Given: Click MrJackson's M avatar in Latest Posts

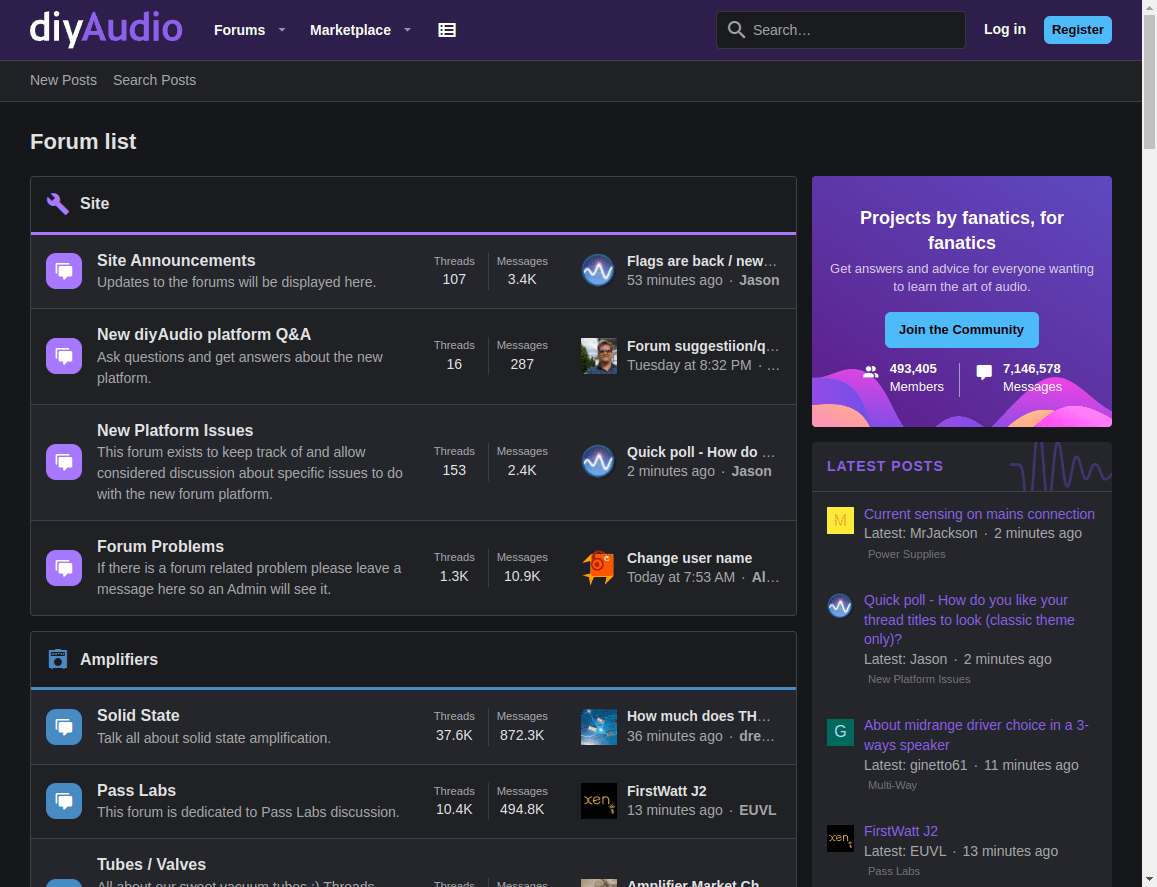Looking at the screenshot, I should point(840,520).
